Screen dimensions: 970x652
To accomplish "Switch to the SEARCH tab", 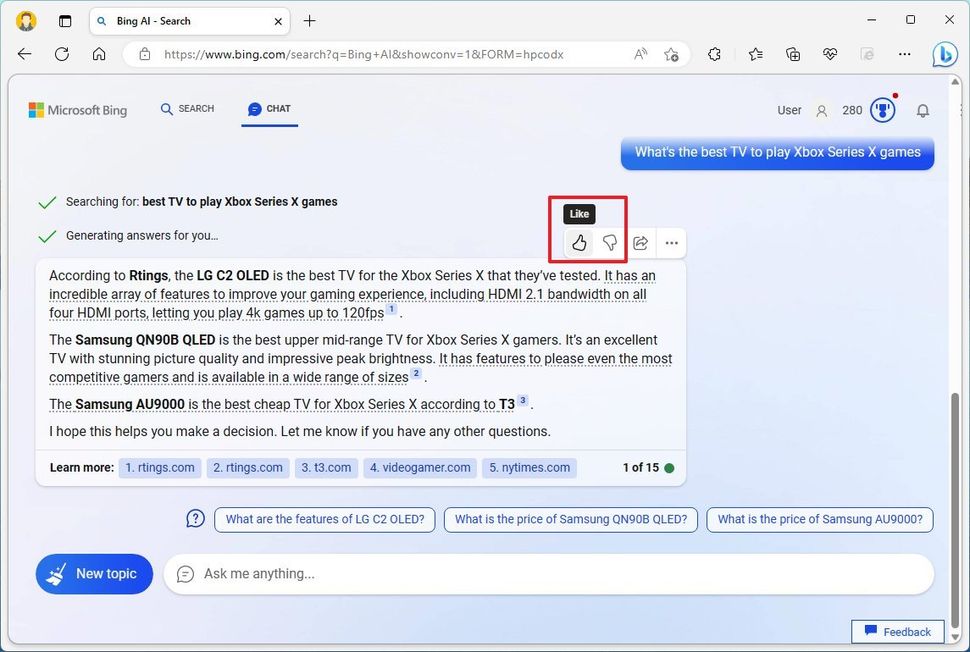I will tap(186, 109).
